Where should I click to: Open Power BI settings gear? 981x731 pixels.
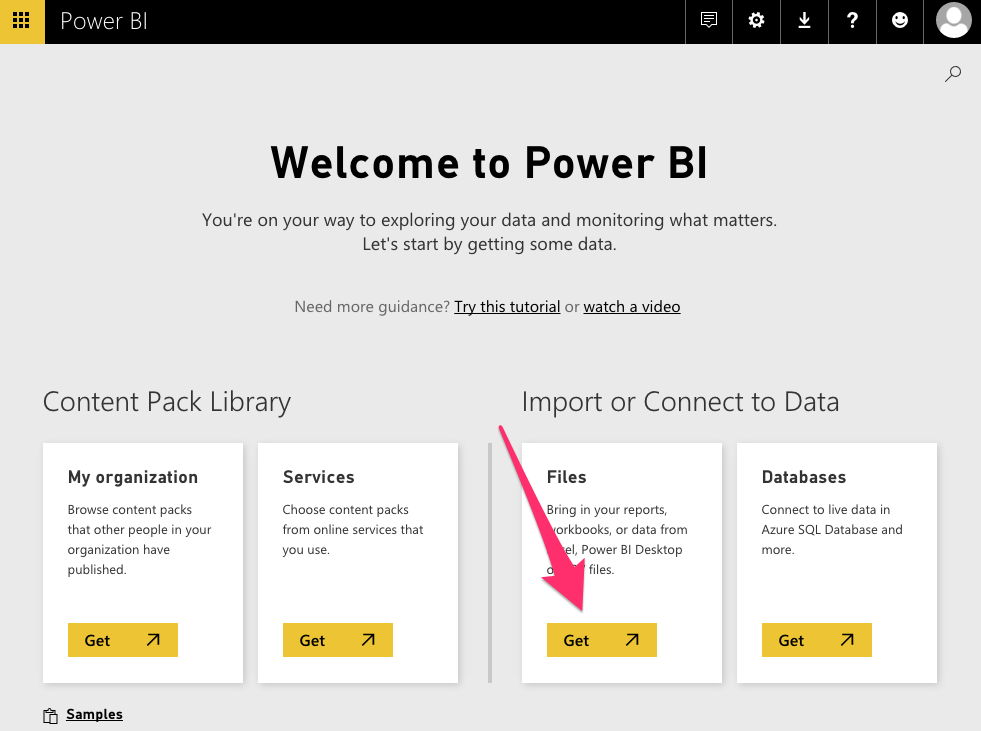coord(756,21)
